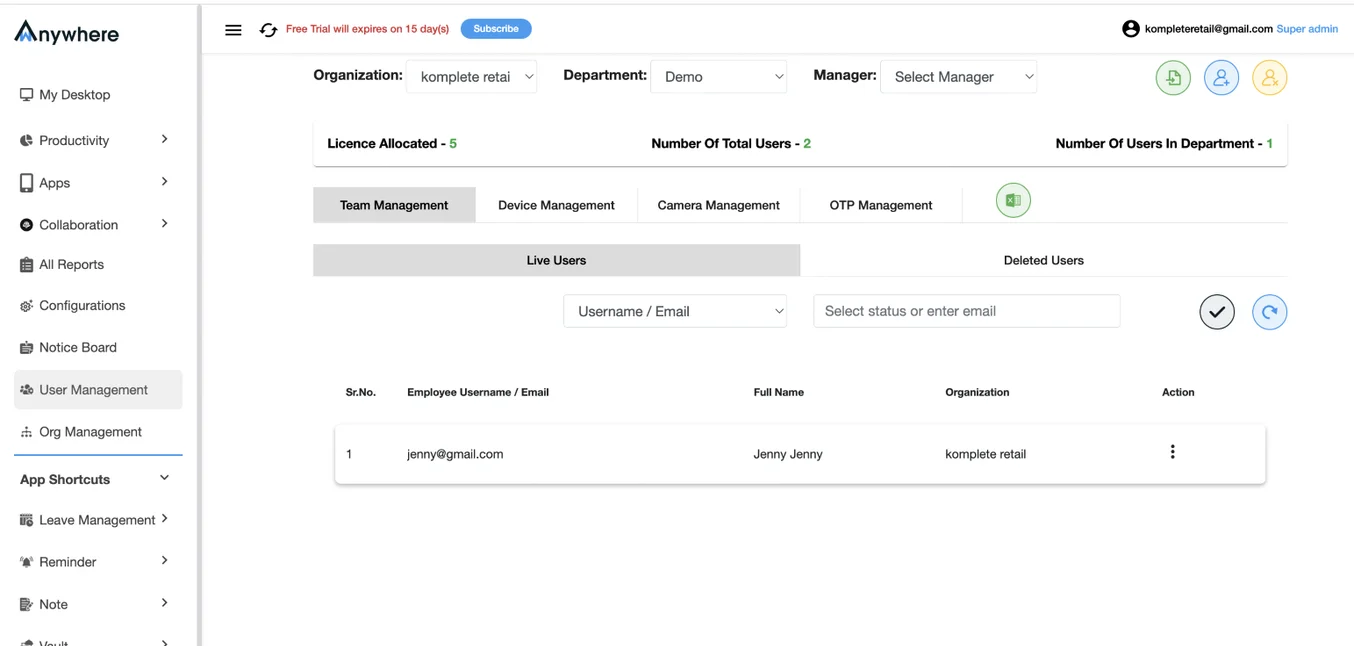Viewport: 1354px width, 646px height.
Task: Apply filter with the checkmark icon
Action: (x=1217, y=312)
